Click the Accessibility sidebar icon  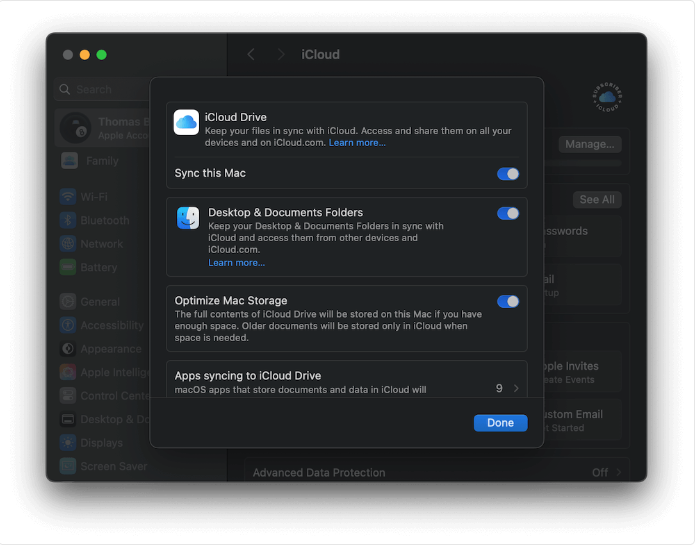click(x=68, y=325)
